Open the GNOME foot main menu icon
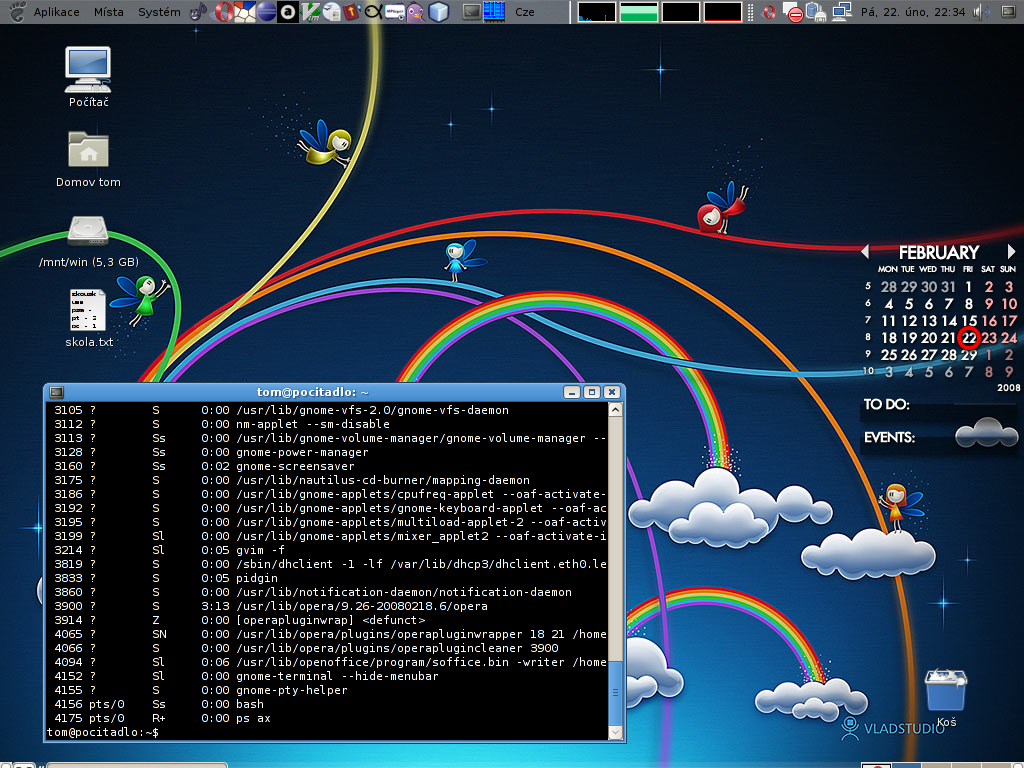1024x768 pixels. pos(17,12)
